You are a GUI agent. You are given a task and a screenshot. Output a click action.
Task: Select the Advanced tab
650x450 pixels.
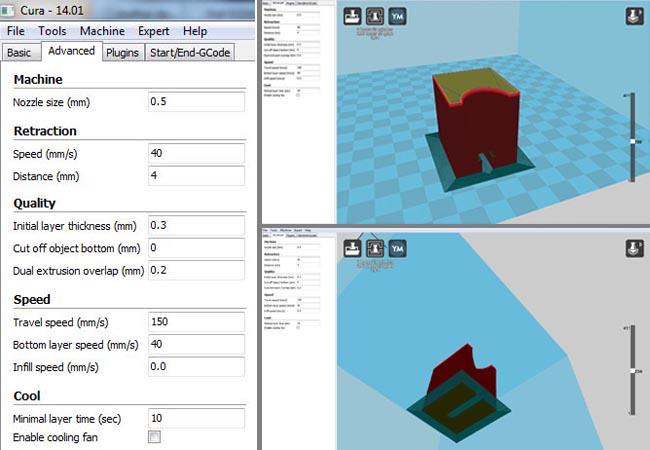pyautogui.click(x=71, y=51)
